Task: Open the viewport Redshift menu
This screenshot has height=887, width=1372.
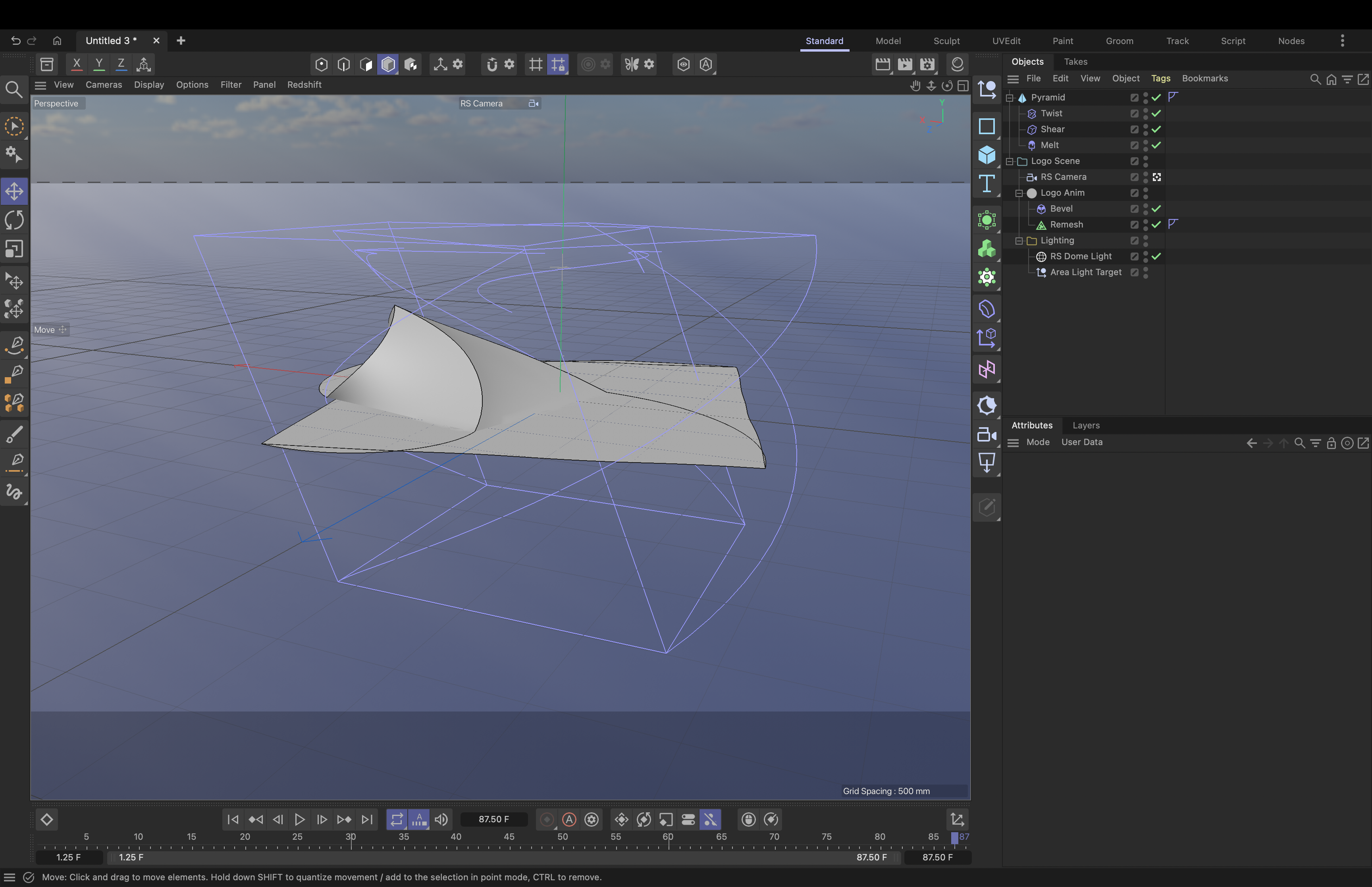Action: coord(304,85)
